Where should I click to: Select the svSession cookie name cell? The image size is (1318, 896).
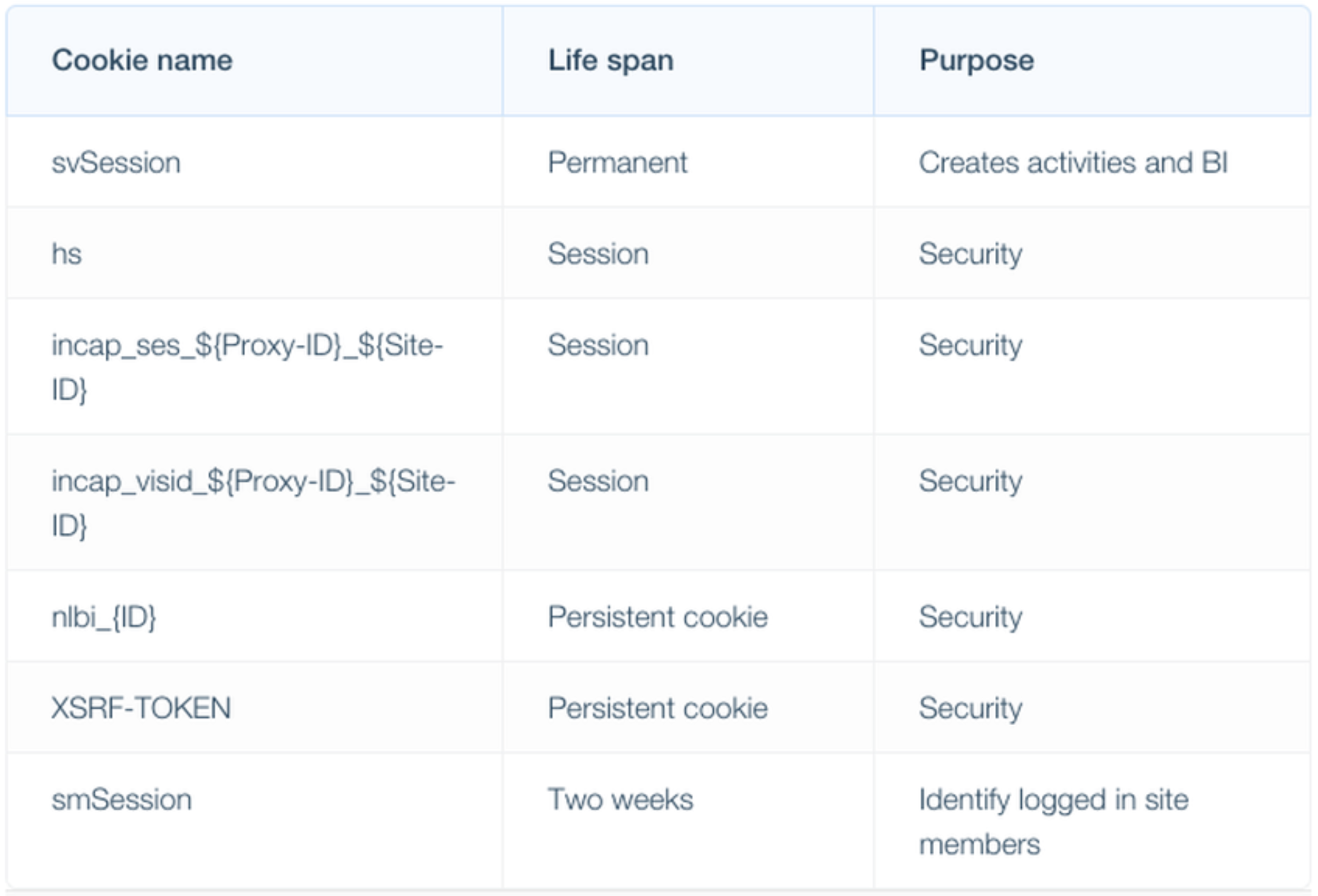(117, 163)
